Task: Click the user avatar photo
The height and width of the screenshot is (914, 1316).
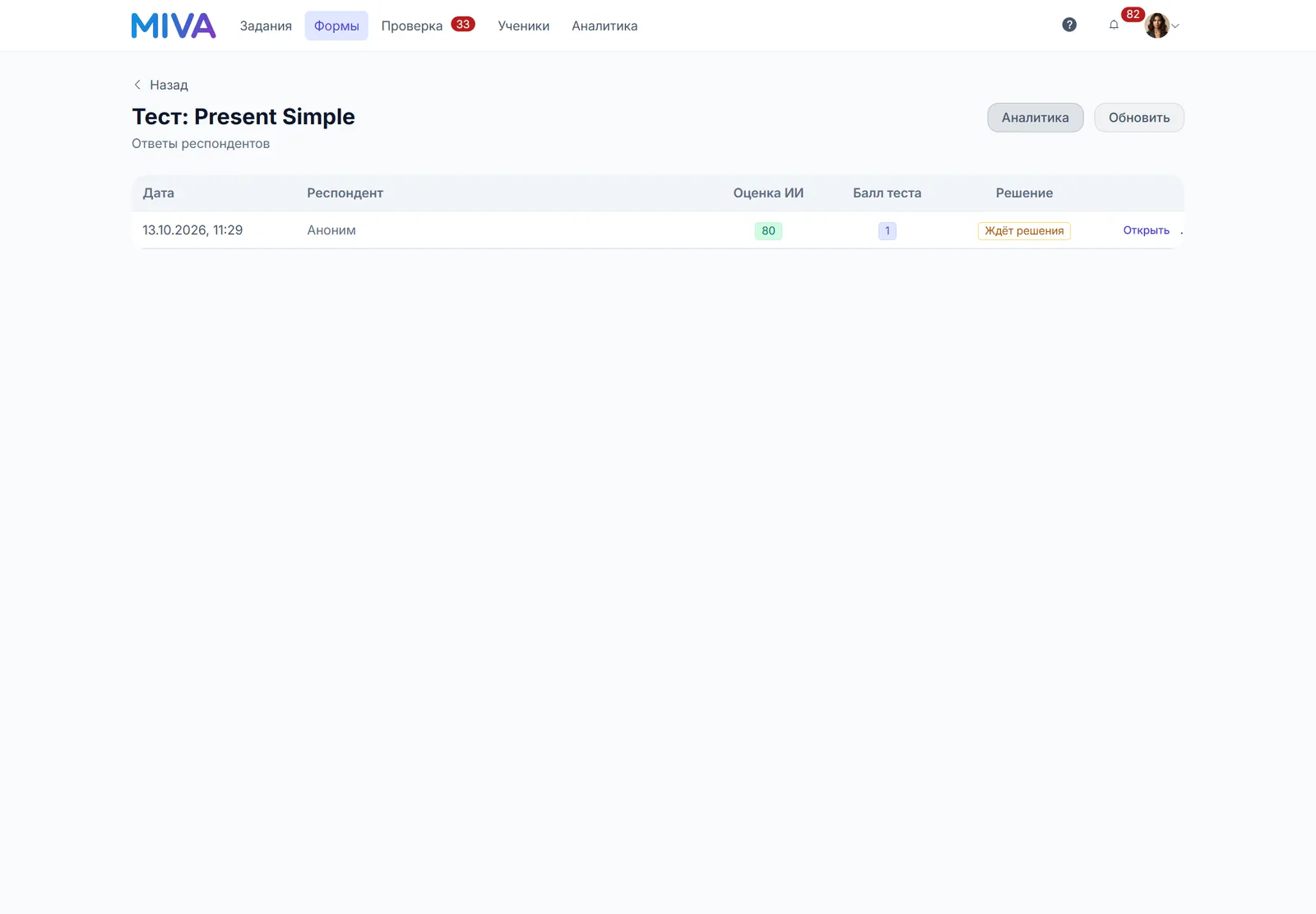Action: click(1157, 26)
